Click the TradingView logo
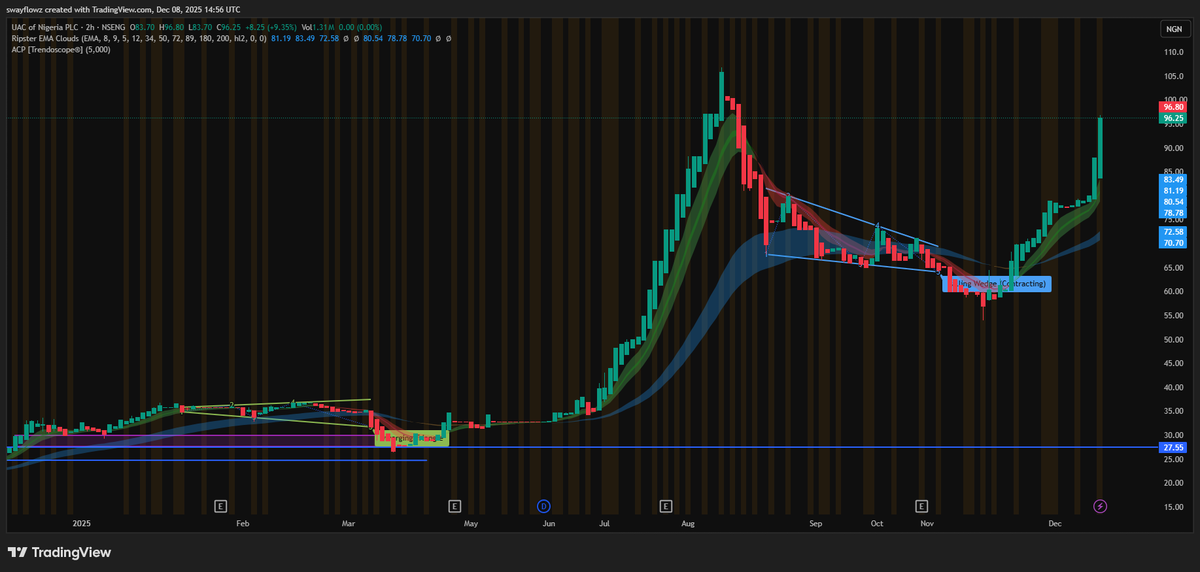Screen dimensions: 1200x572 coord(60,552)
